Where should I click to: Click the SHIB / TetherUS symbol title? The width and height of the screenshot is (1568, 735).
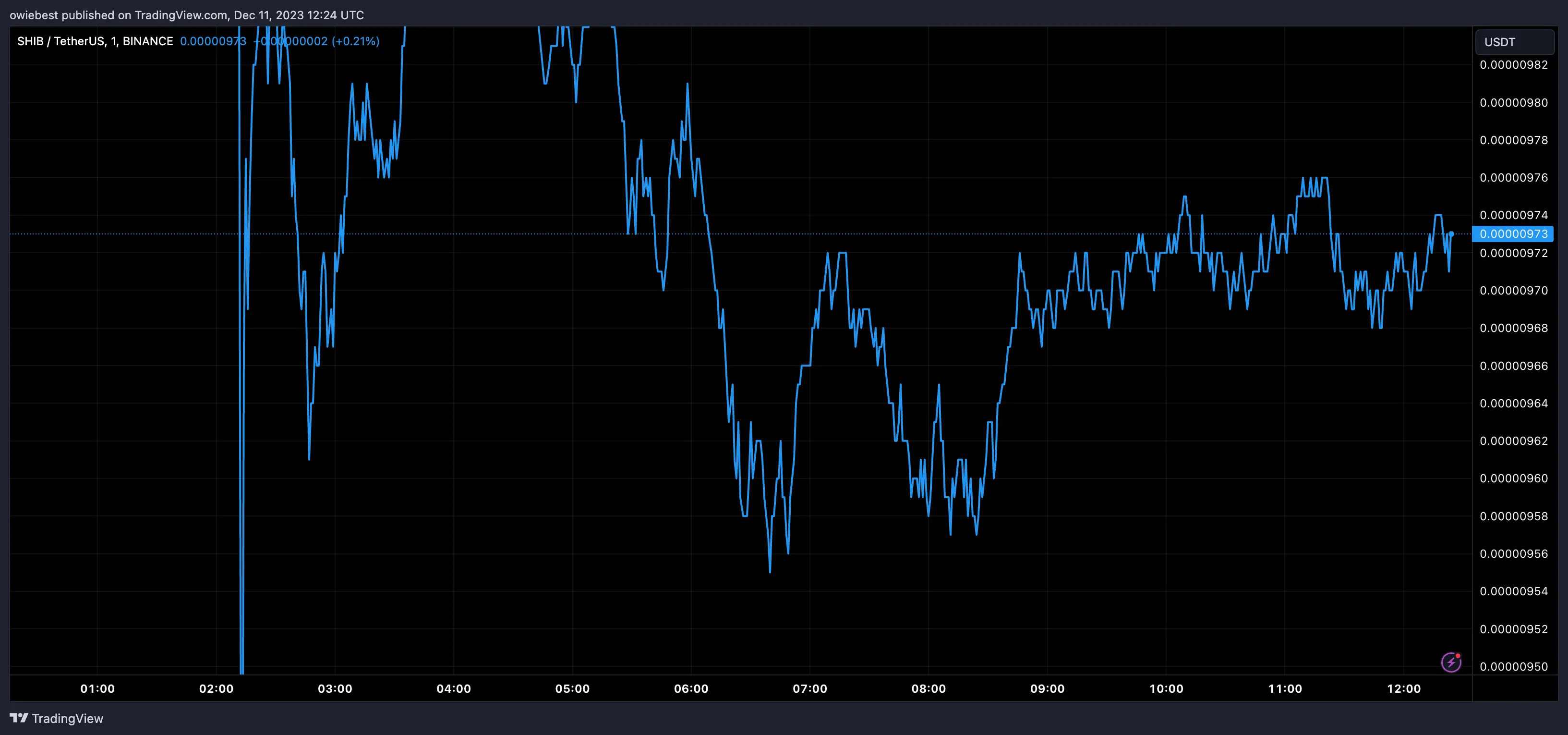coord(60,41)
